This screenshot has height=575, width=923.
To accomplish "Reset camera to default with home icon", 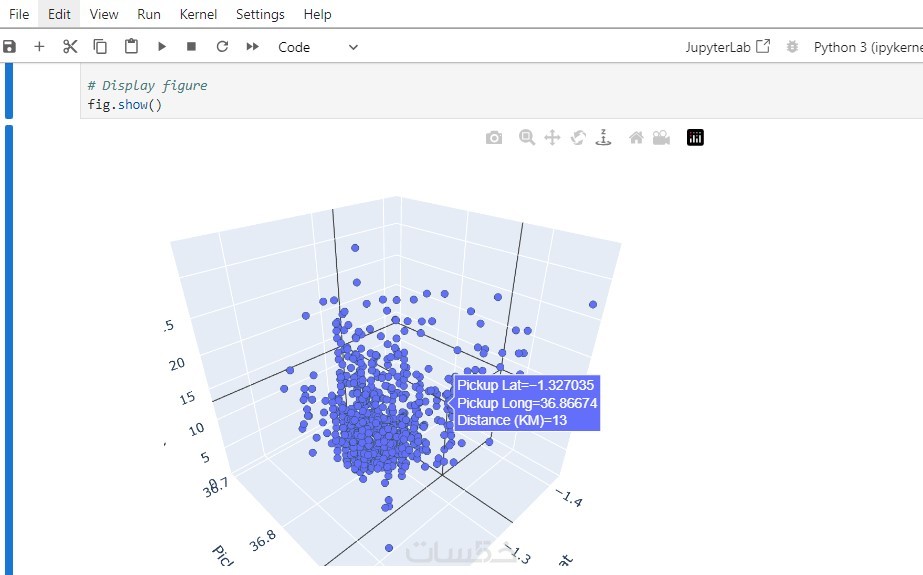I will click(x=636, y=138).
